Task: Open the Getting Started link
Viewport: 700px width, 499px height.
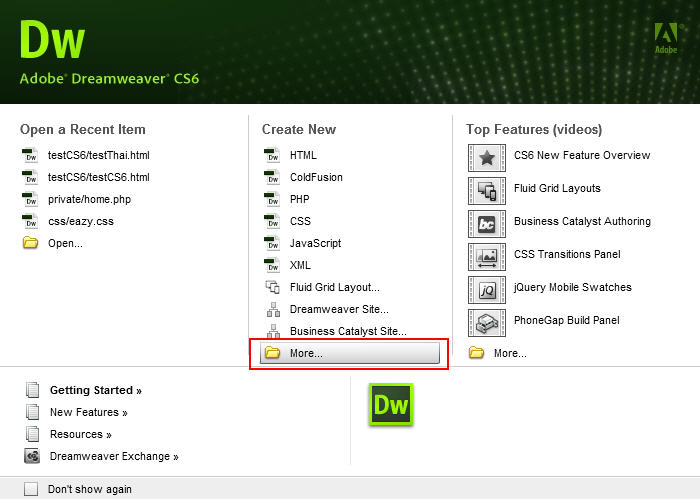Action: point(96,390)
